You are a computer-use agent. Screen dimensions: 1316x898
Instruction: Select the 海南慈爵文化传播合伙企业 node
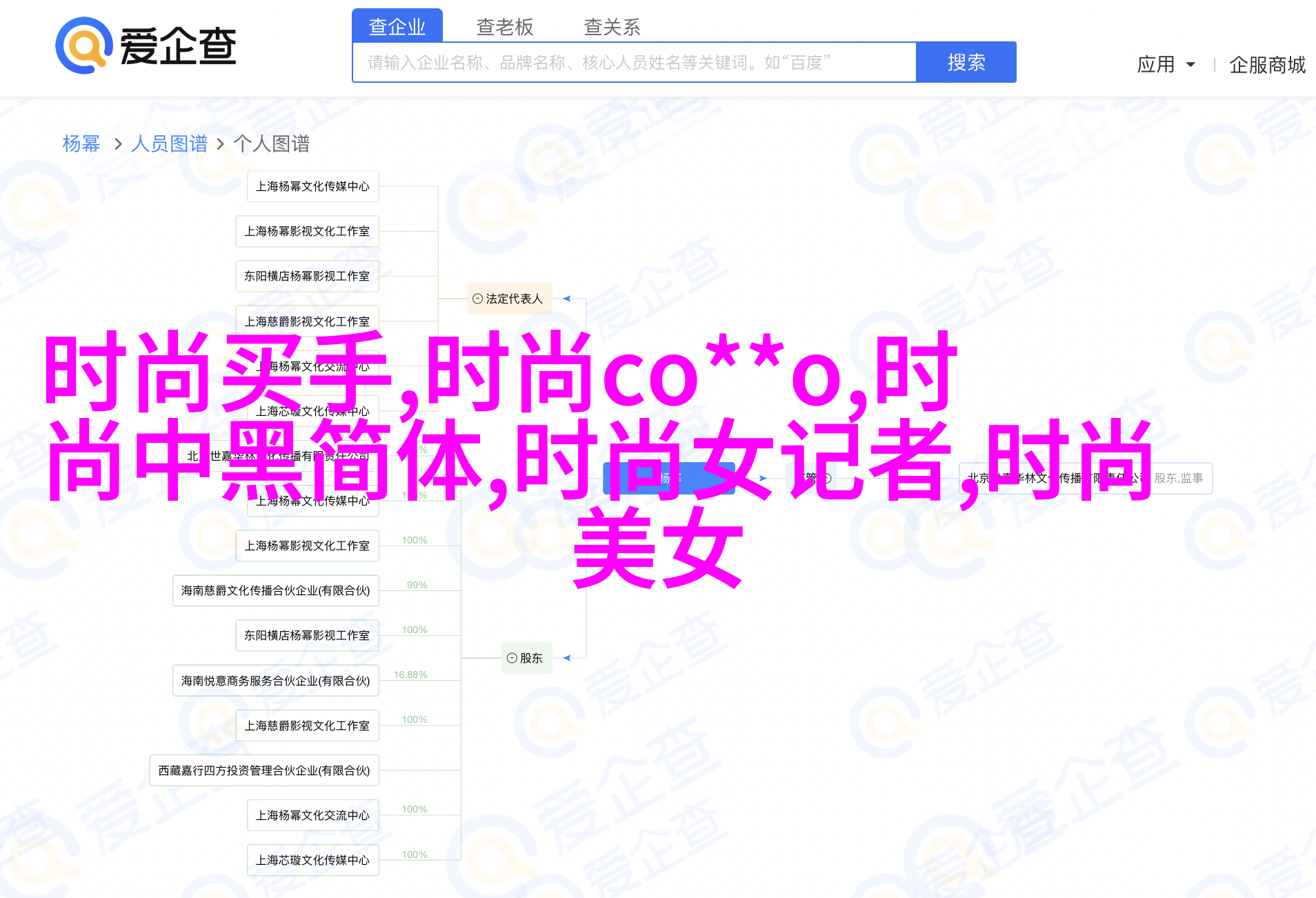pyautogui.click(x=275, y=591)
